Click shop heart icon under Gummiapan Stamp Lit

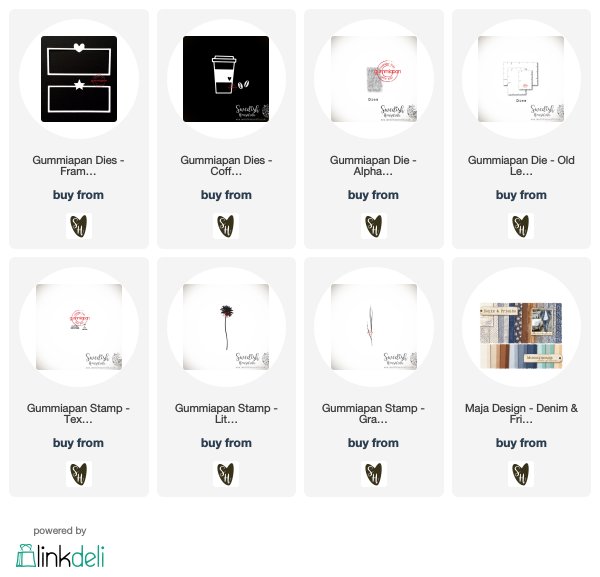coord(226,474)
